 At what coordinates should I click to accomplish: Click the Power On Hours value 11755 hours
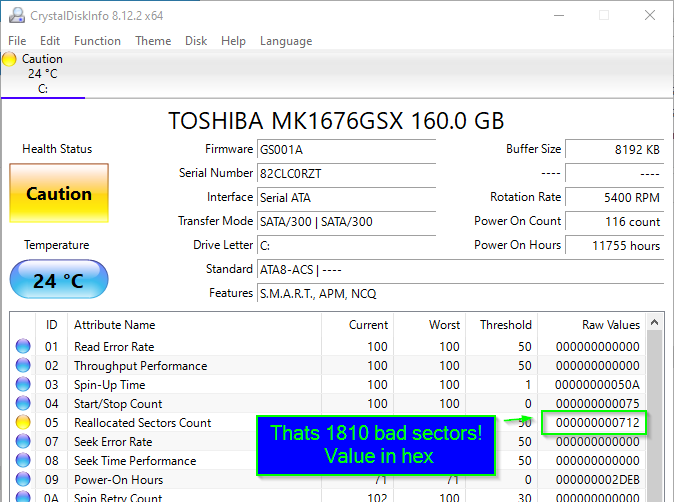point(615,246)
